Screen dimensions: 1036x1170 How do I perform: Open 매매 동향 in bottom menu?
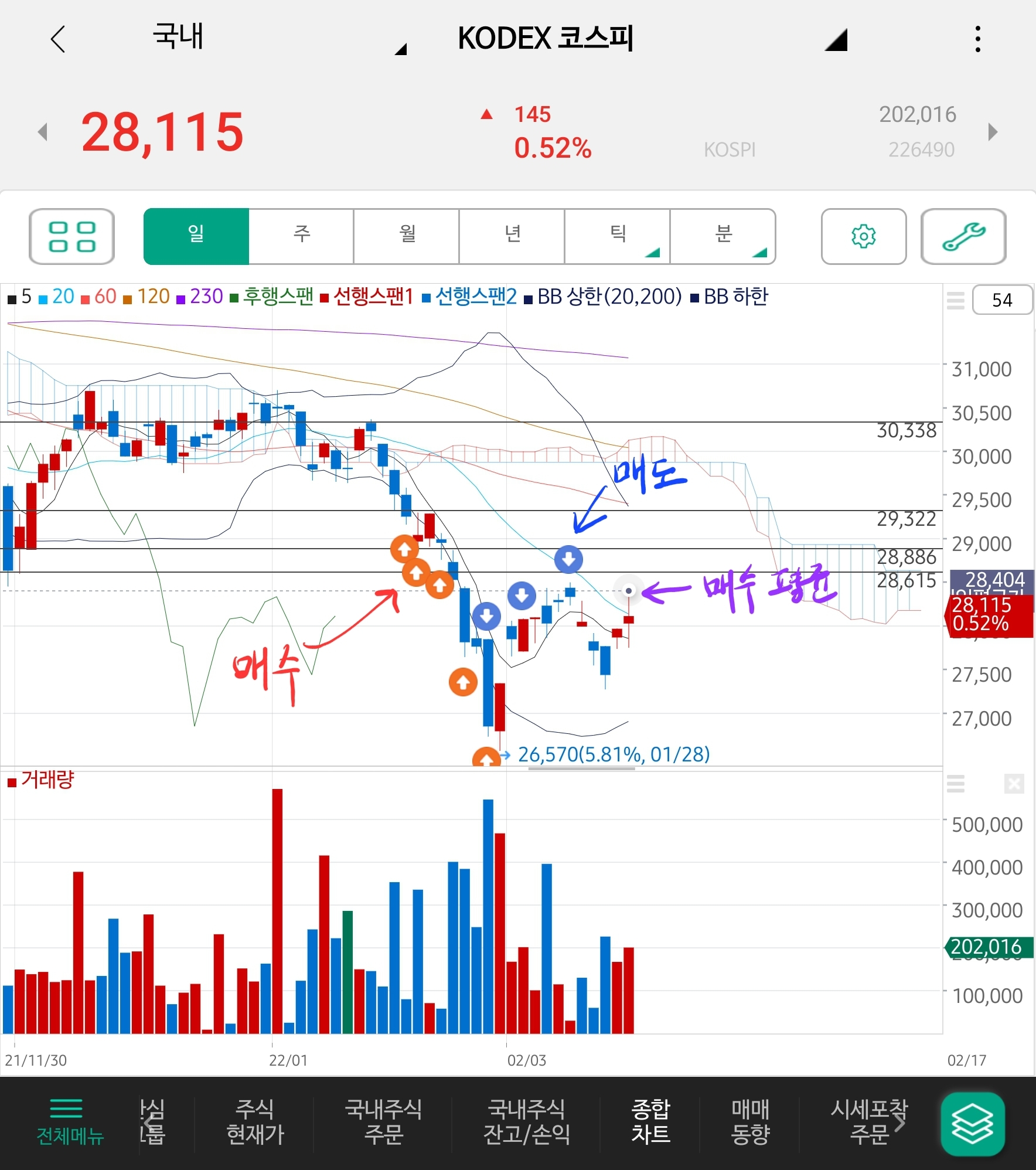(x=750, y=1122)
